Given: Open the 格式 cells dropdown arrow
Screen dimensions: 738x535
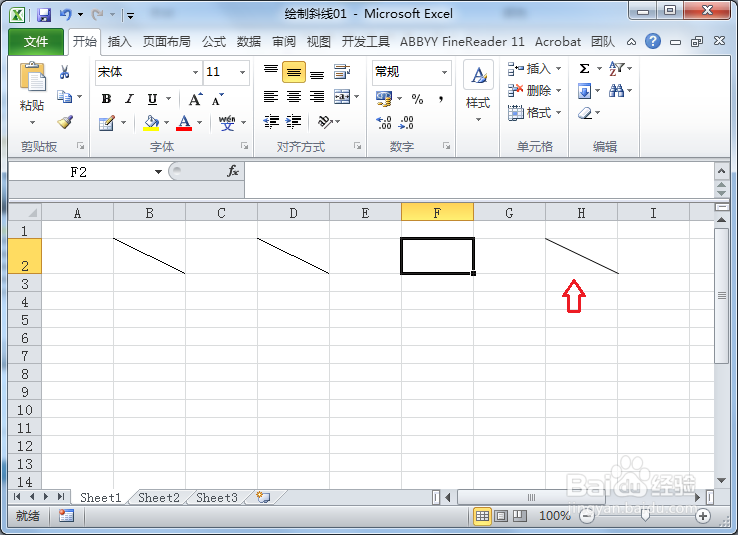Looking at the screenshot, I should pos(559,112).
